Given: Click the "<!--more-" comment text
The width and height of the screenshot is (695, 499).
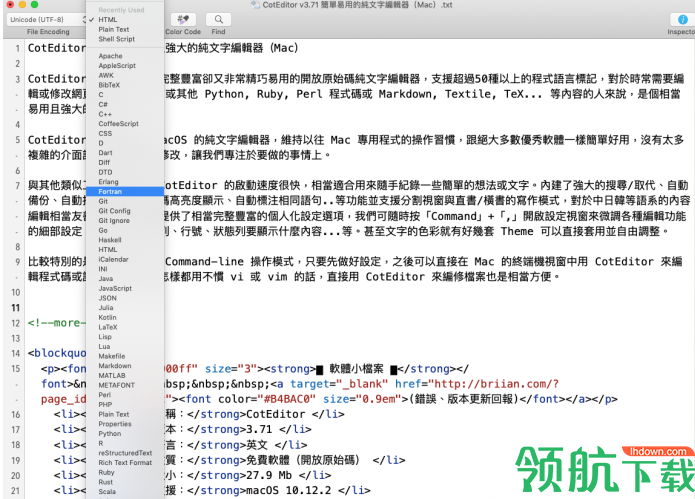Looking at the screenshot, I should tap(56, 323).
